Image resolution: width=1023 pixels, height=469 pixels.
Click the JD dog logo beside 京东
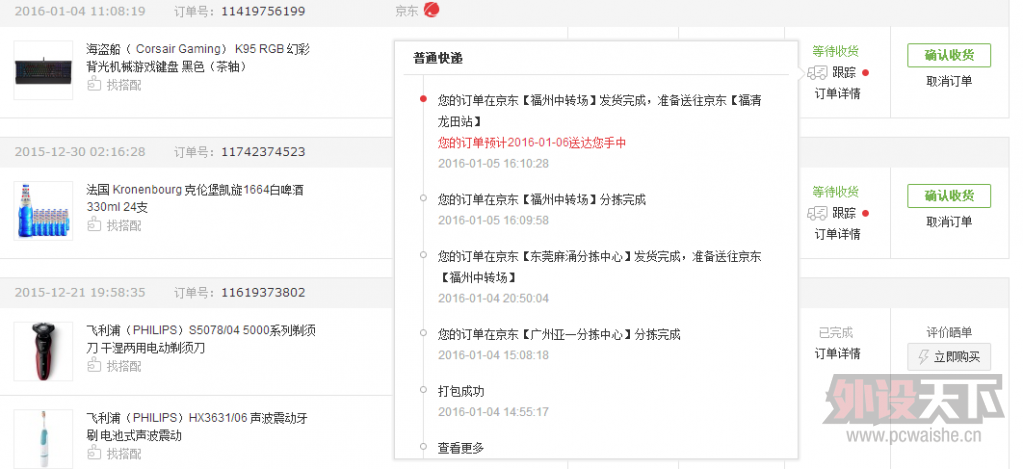coord(432,11)
